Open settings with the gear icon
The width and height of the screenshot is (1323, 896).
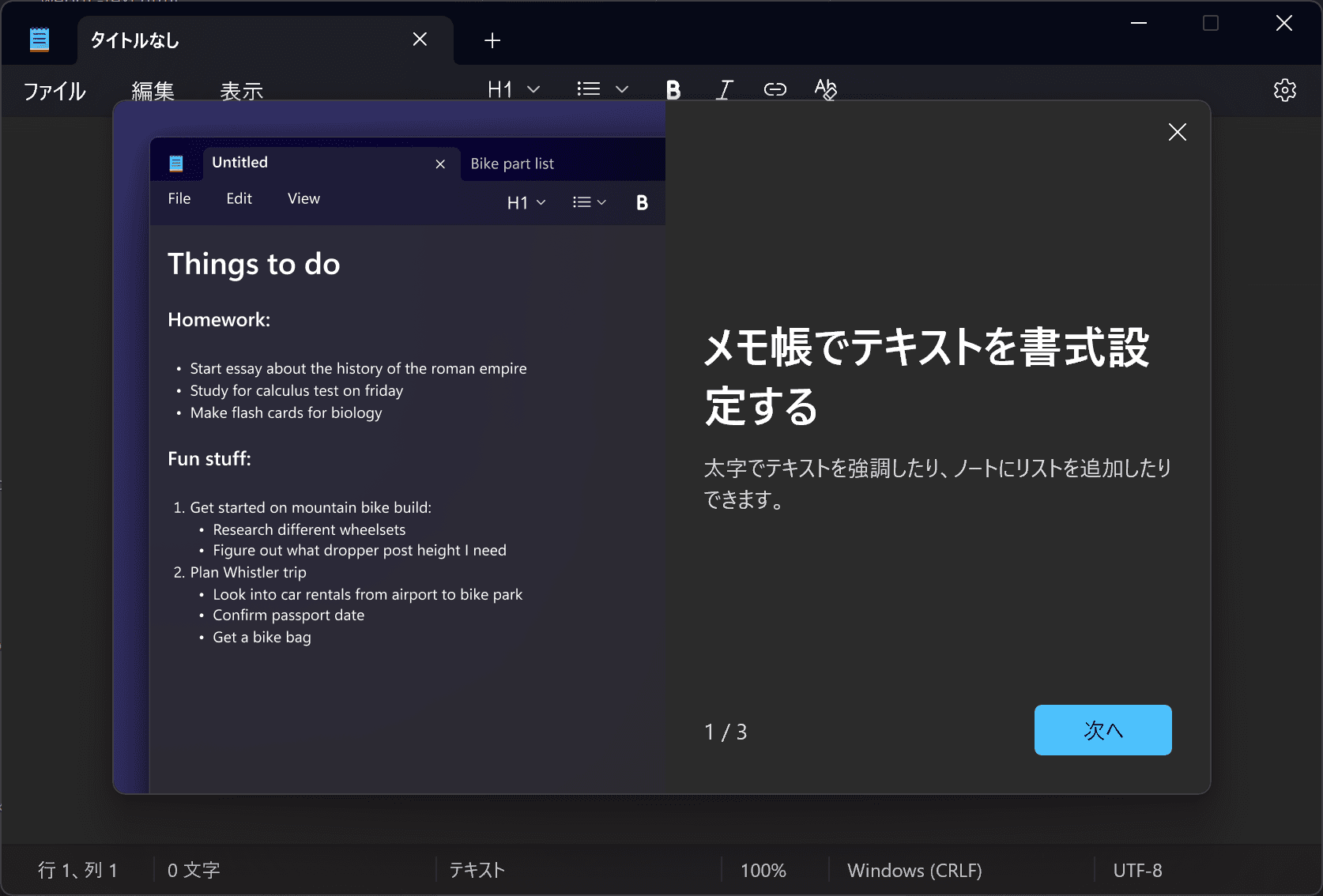click(1285, 90)
